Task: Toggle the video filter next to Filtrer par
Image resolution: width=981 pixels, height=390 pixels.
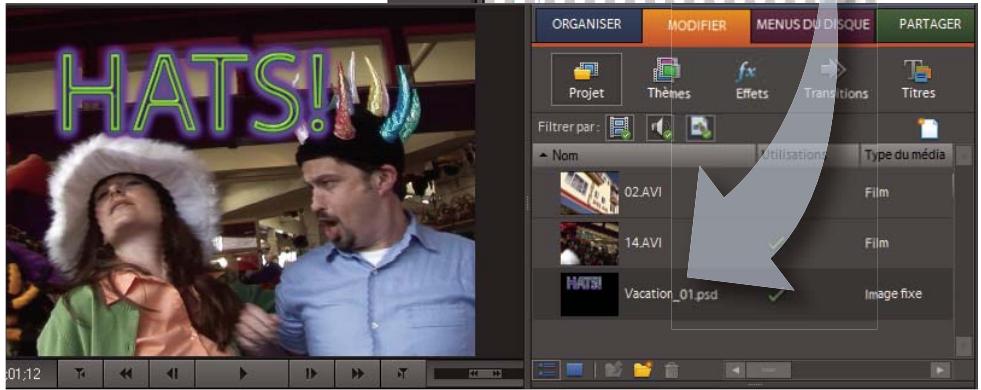Action: tap(620, 128)
